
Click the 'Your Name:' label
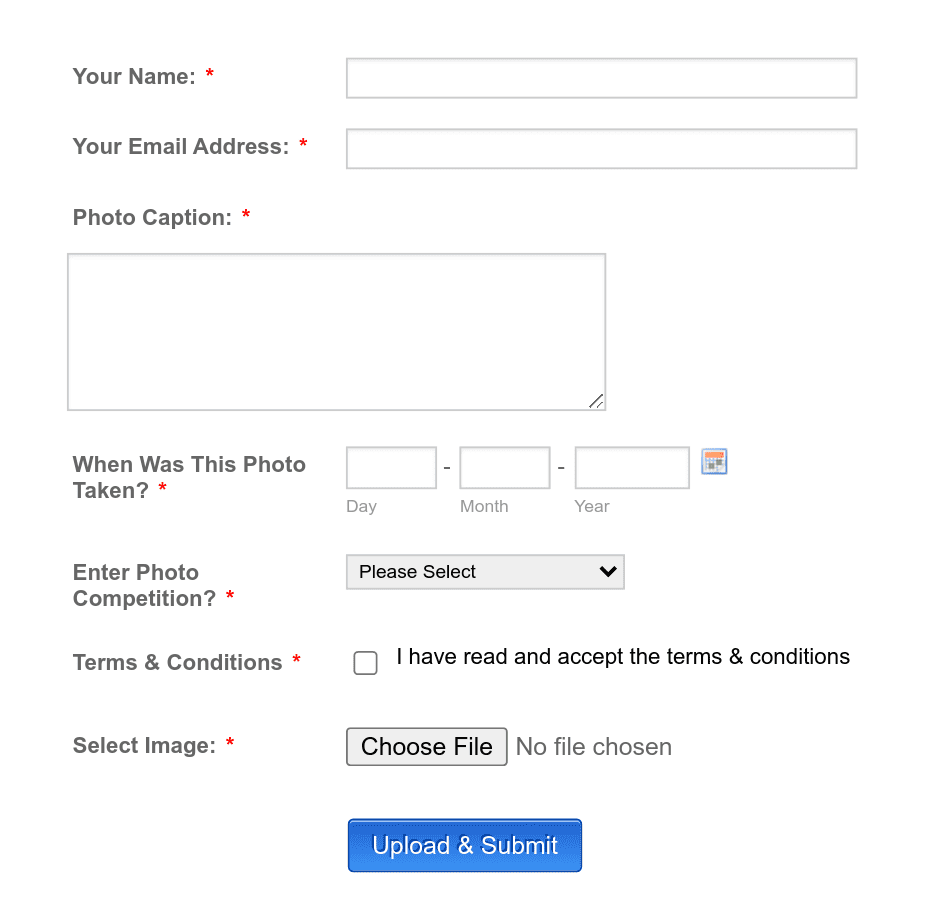click(x=134, y=77)
